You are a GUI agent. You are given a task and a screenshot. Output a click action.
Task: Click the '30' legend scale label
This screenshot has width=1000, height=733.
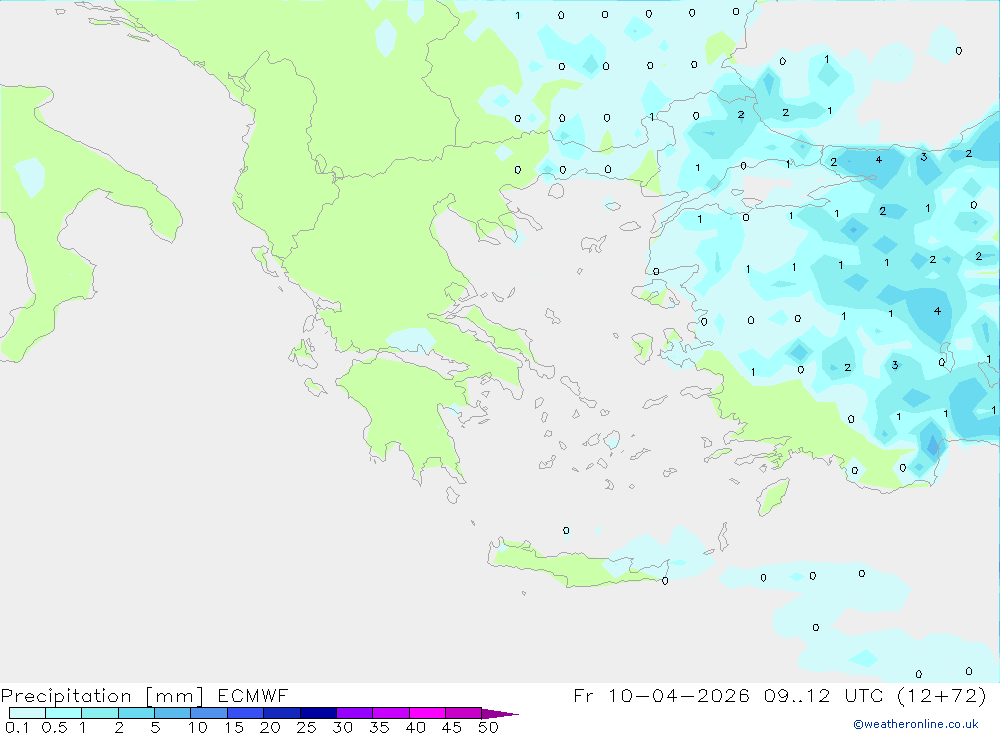click(x=343, y=727)
